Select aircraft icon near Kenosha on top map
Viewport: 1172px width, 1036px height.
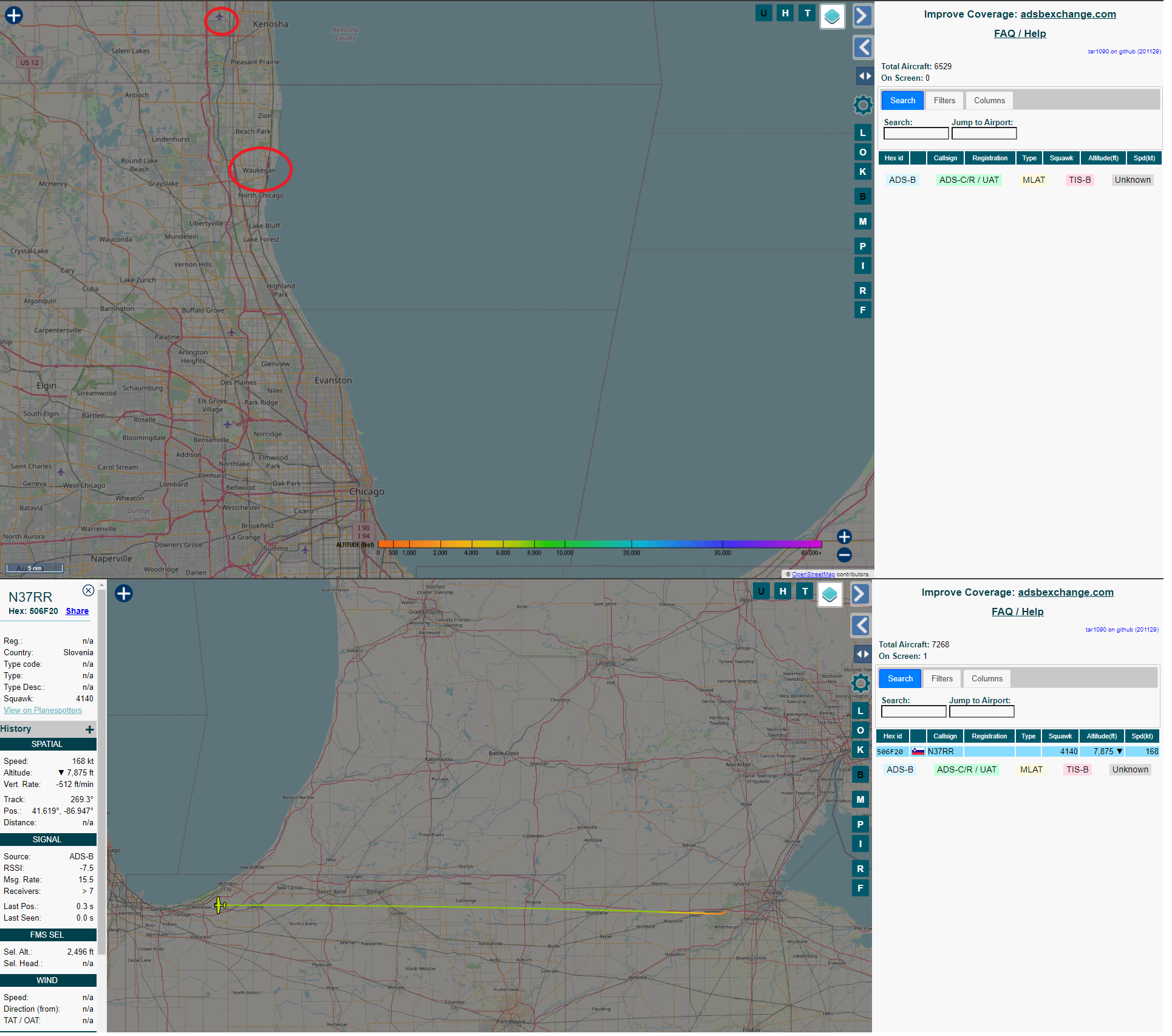pos(219,16)
